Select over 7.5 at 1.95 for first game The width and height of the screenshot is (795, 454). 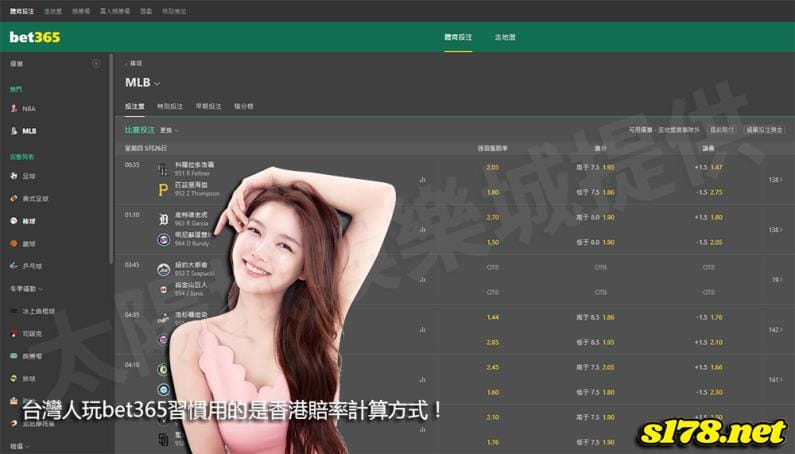[595, 167]
